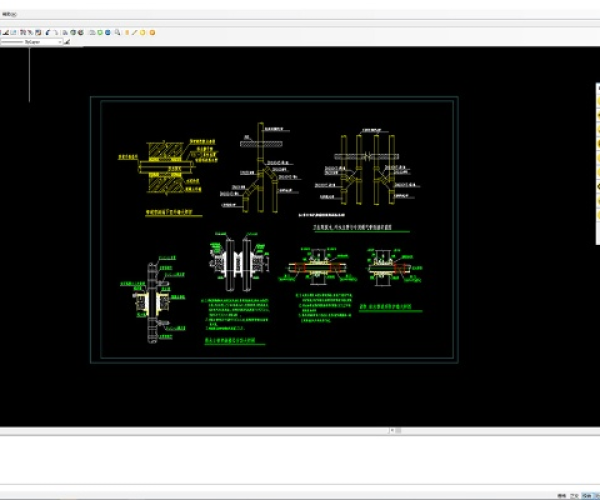Image resolution: width=600 pixels, height=500 pixels.
Task: Click the brush icon right of ByLayer dropdown
Action: [x=67, y=42]
